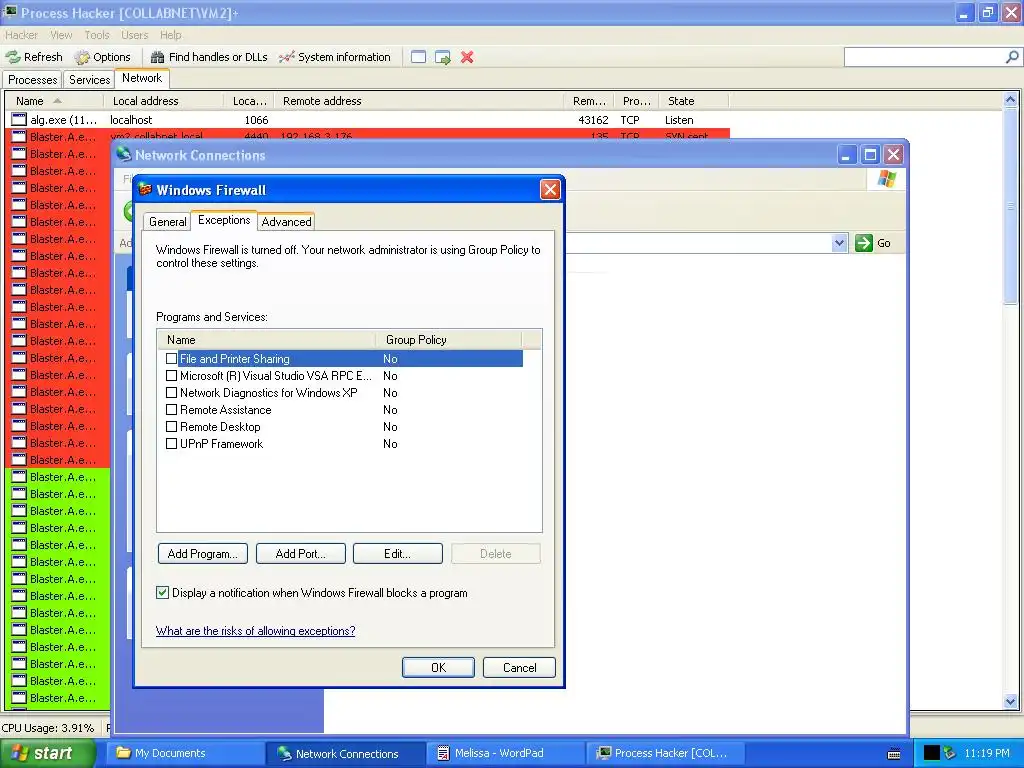Open the General tab in Windows Firewall
This screenshot has height=768, width=1024.
[167, 222]
